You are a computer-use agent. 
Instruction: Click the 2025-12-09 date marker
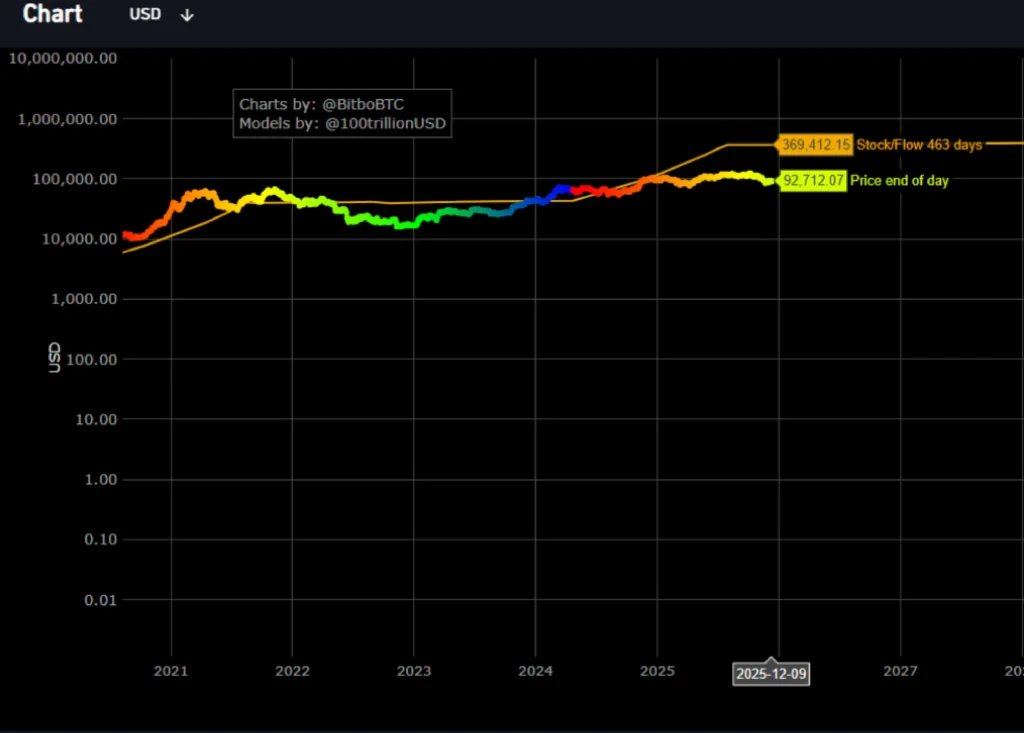coord(771,674)
